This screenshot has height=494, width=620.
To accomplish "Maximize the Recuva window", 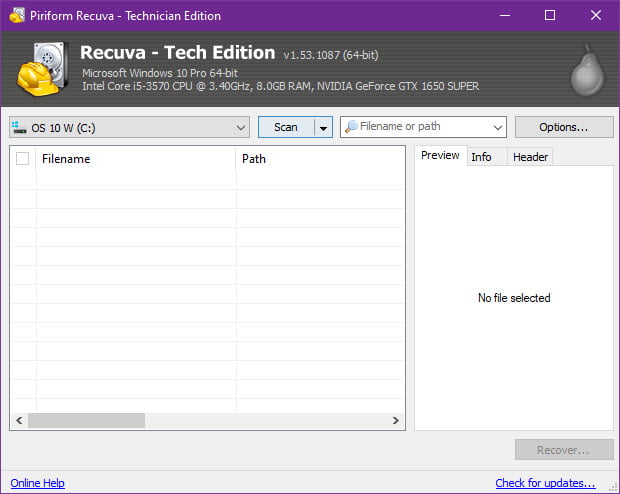I will coord(550,15).
